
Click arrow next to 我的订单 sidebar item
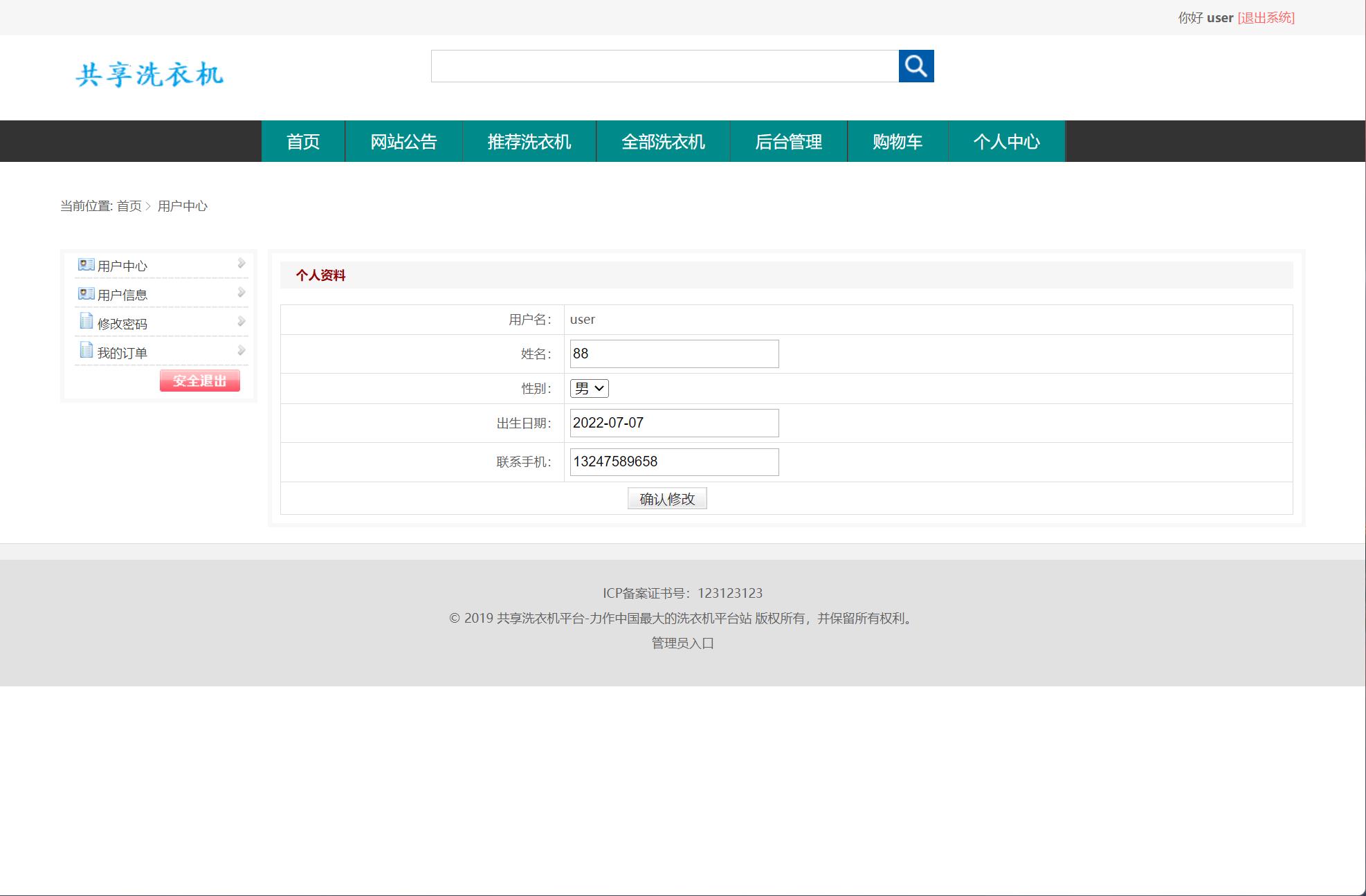242,350
